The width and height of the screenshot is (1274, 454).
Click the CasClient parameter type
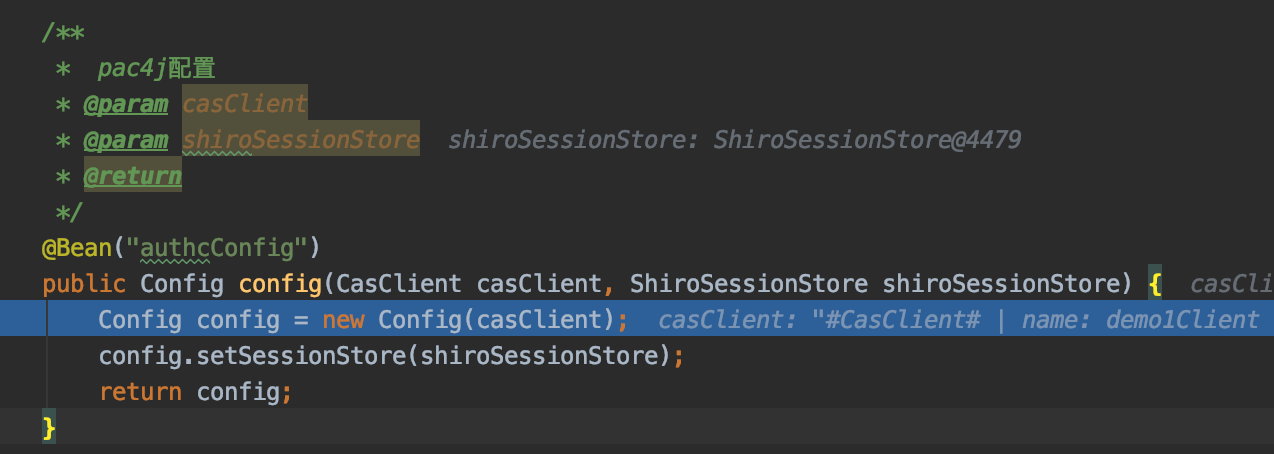[x=399, y=284]
